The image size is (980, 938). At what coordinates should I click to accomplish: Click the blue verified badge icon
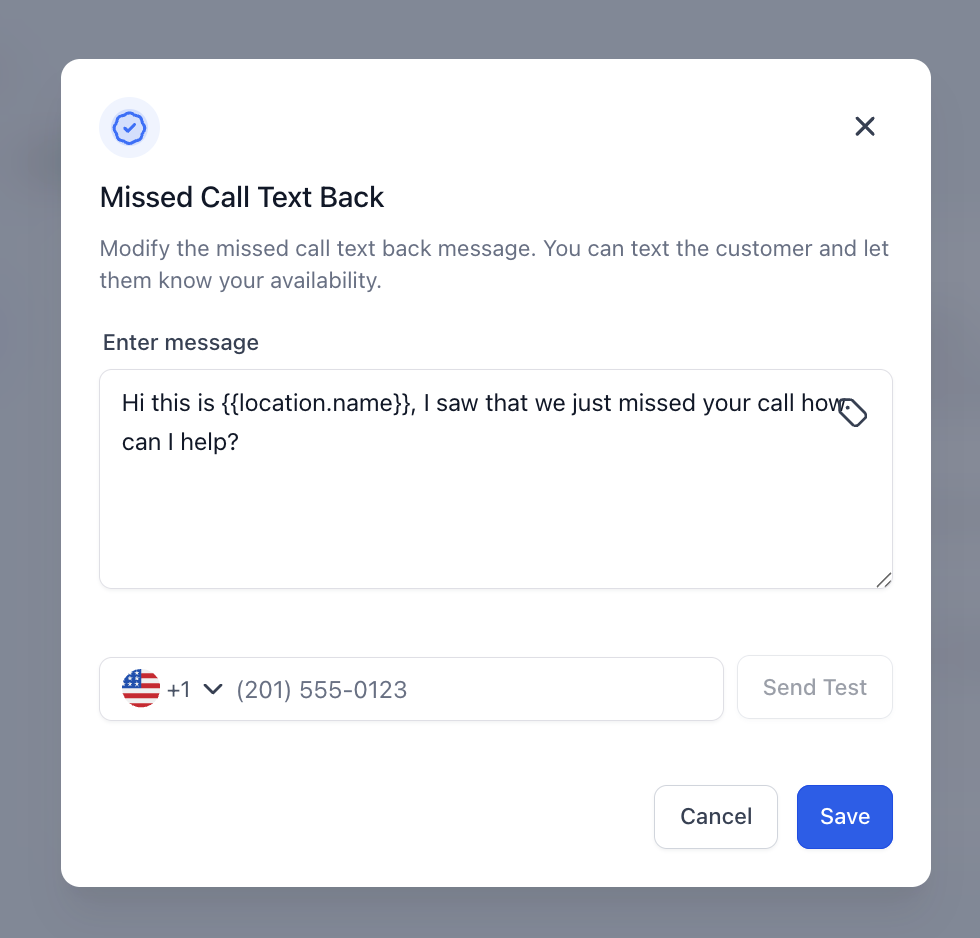click(129, 127)
